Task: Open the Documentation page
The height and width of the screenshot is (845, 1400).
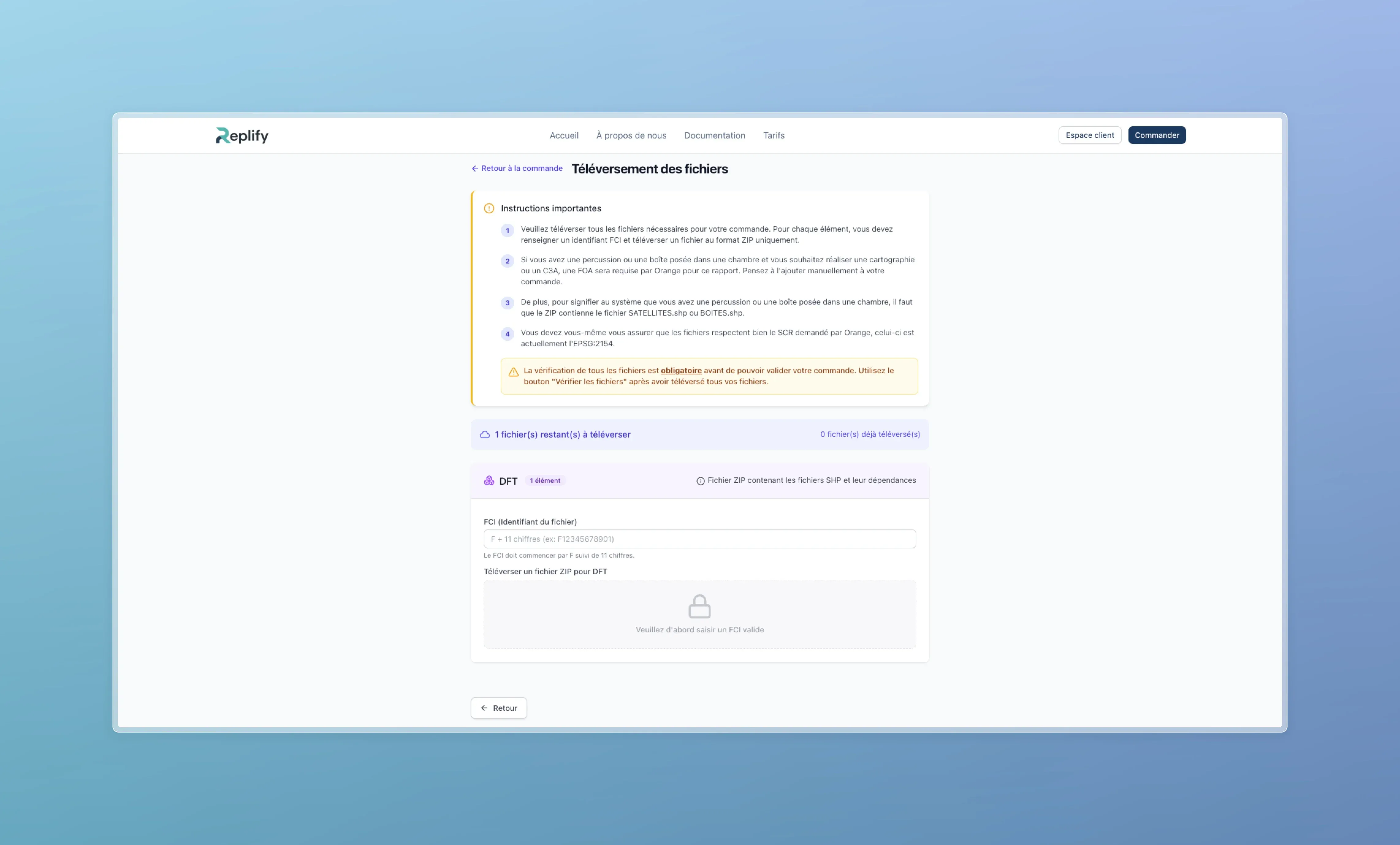Action: tap(714, 135)
